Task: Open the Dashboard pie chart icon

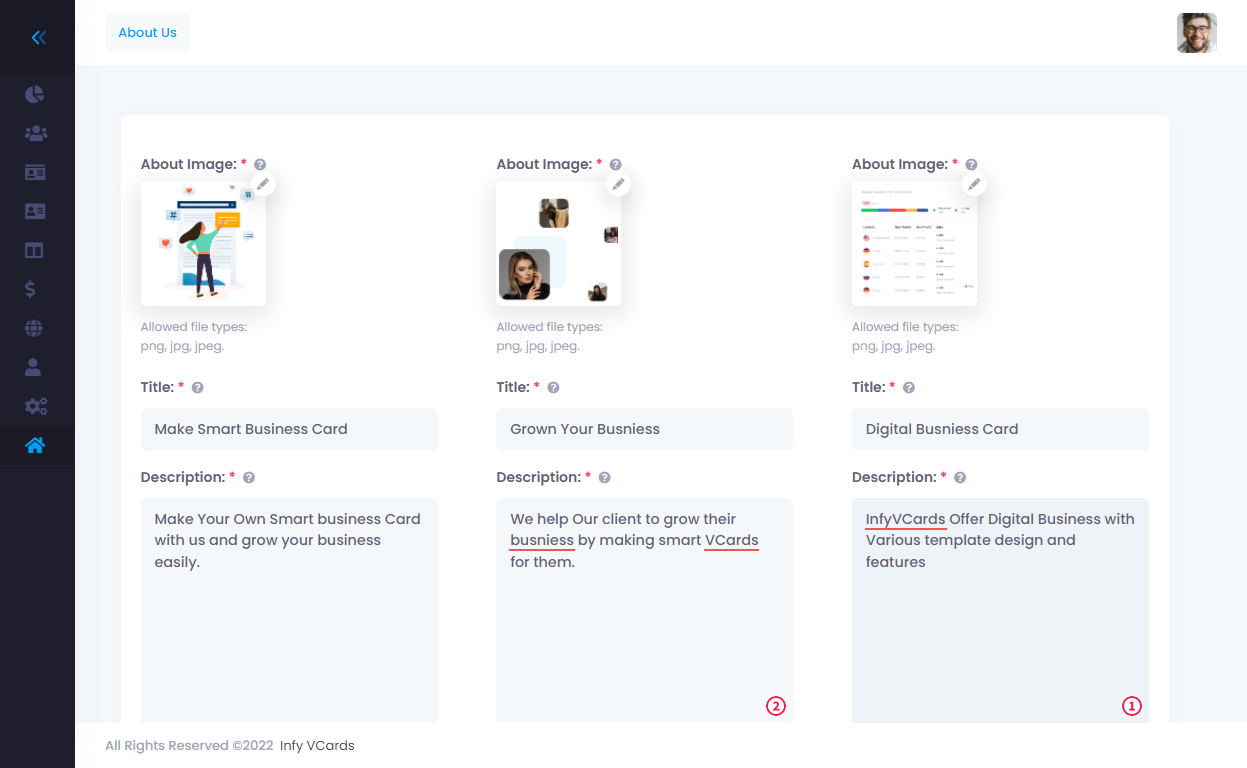Action: [x=35, y=94]
